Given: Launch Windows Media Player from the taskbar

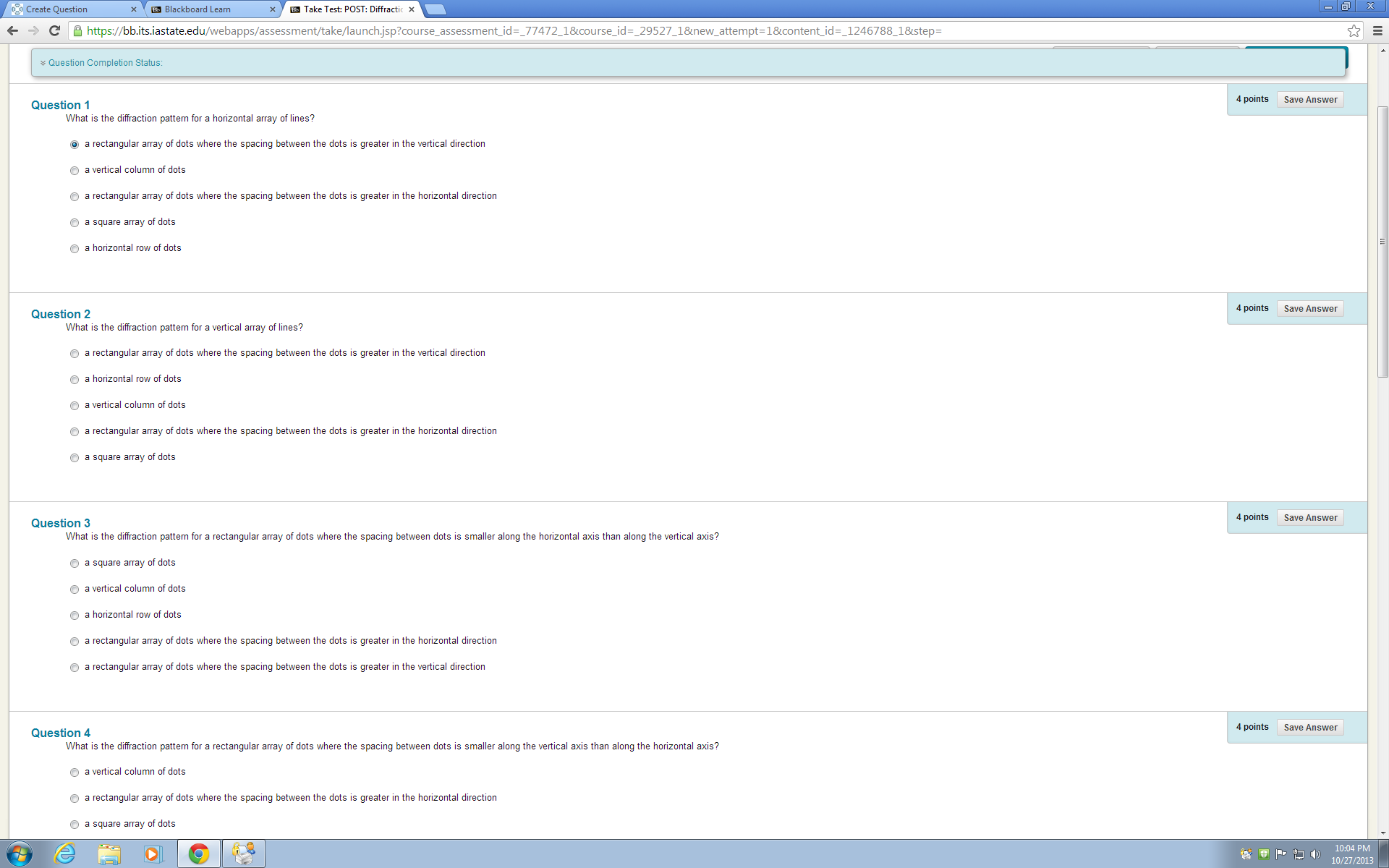Looking at the screenshot, I should (x=153, y=854).
